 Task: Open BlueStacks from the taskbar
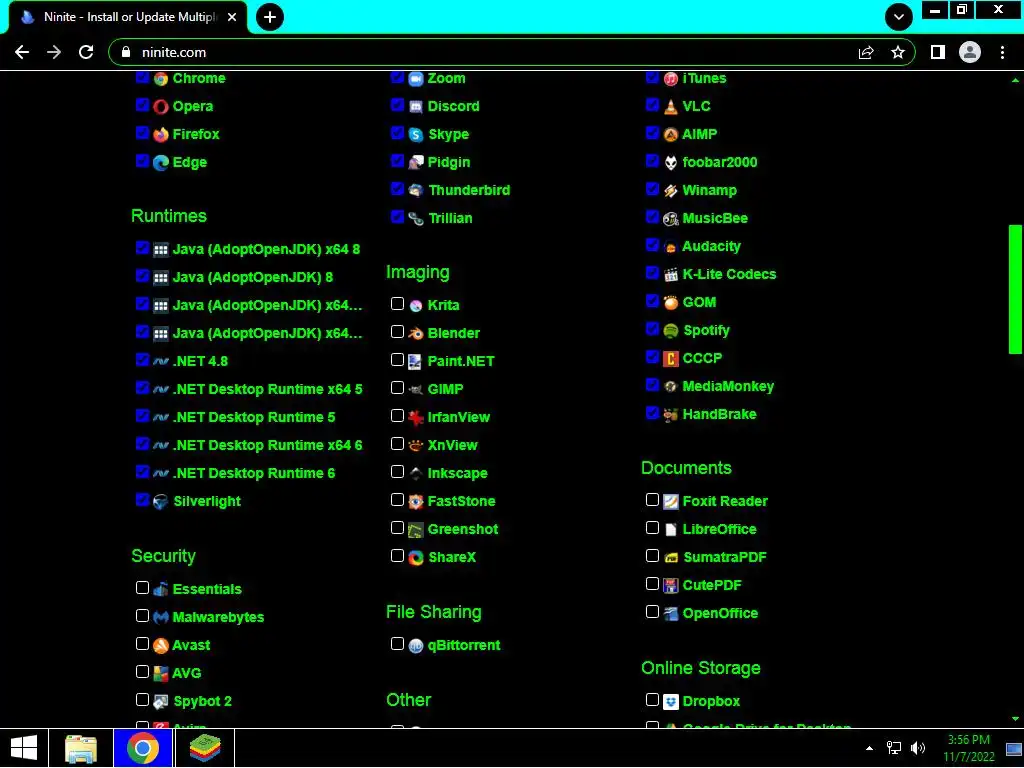tap(205, 748)
